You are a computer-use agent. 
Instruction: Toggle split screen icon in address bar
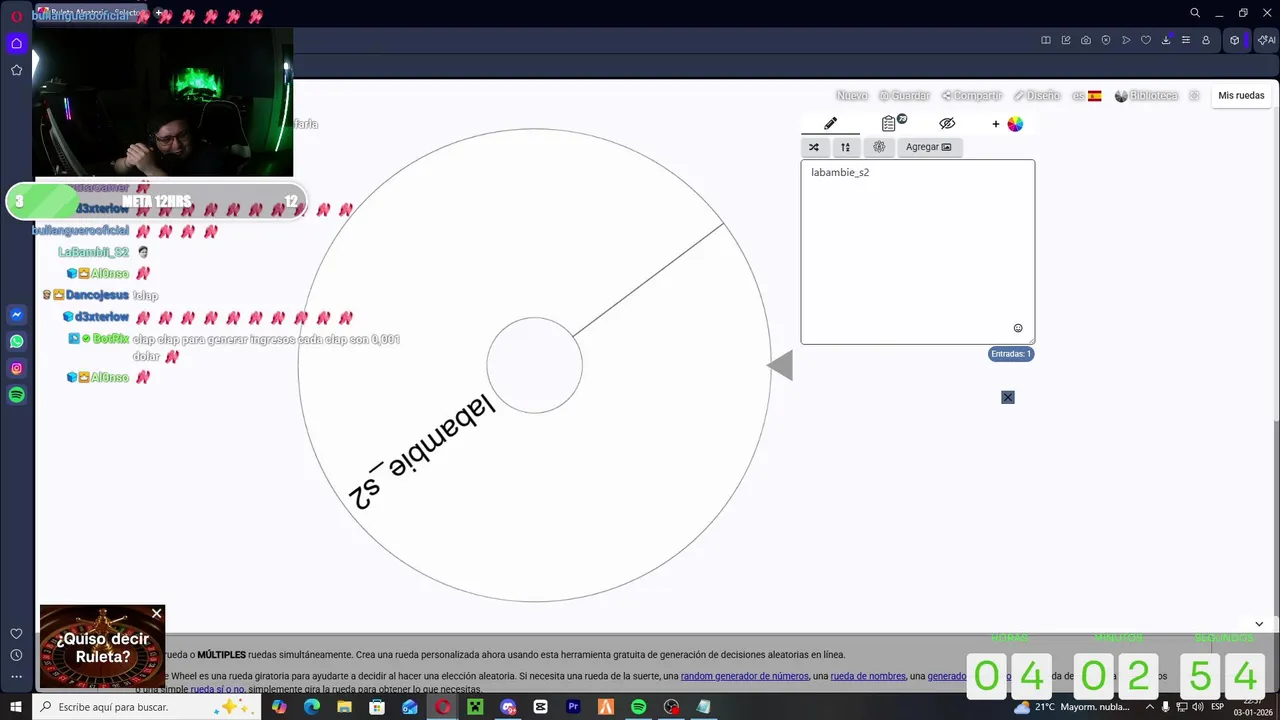click(x=1046, y=41)
